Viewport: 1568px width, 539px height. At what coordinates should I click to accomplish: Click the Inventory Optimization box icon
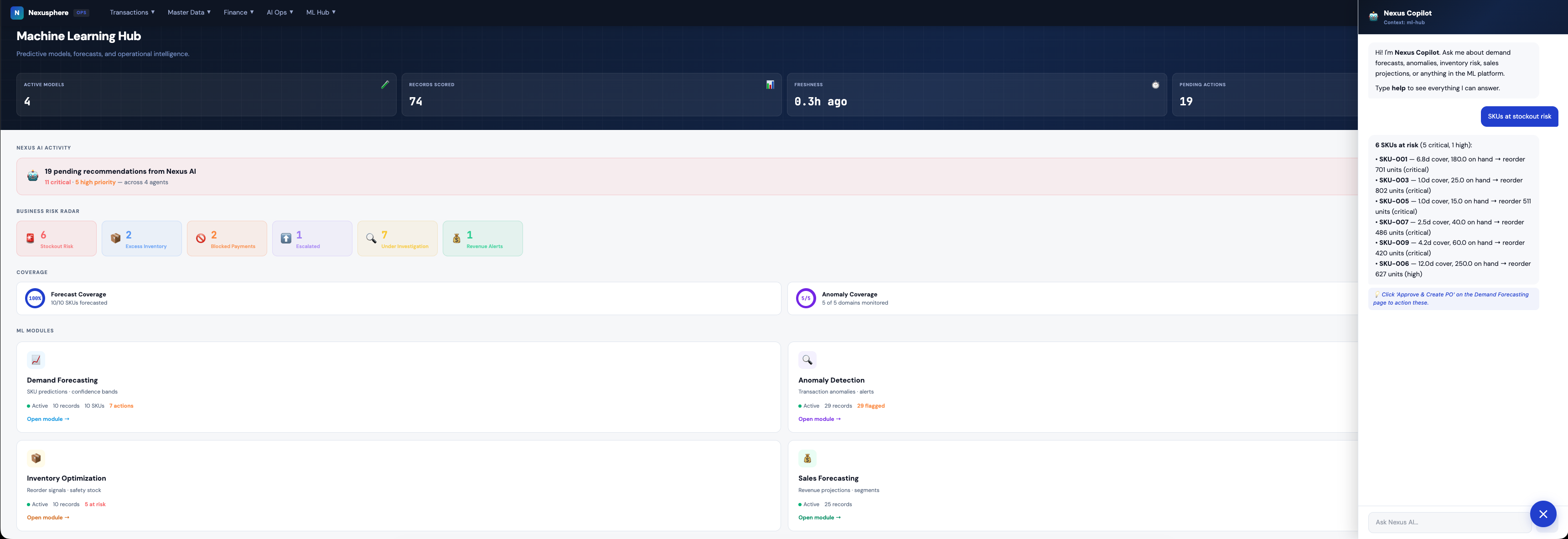click(36, 458)
